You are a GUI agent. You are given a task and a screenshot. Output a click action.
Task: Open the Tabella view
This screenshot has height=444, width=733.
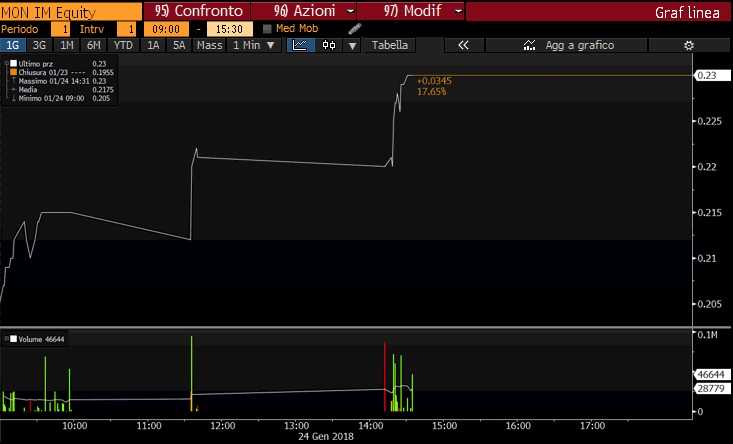(390, 45)
